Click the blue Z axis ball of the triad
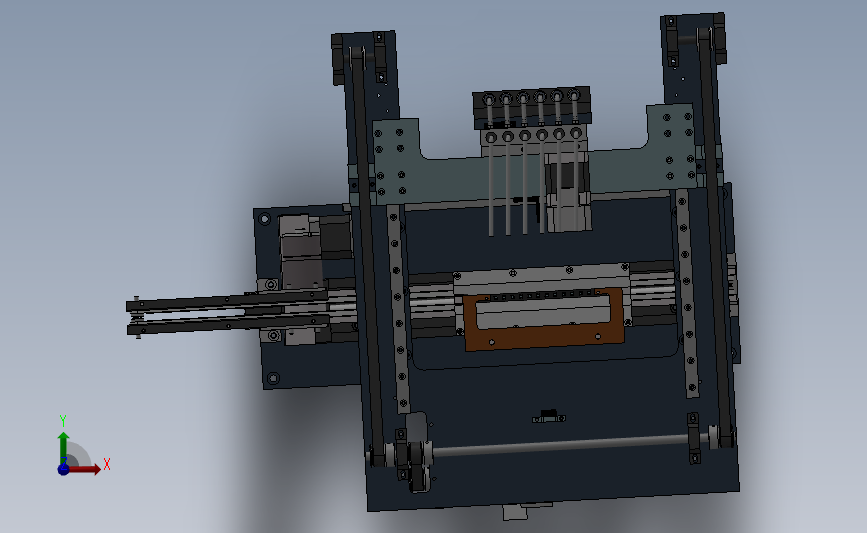This screenshot has width=867, height=533. [x=64, y=469]
